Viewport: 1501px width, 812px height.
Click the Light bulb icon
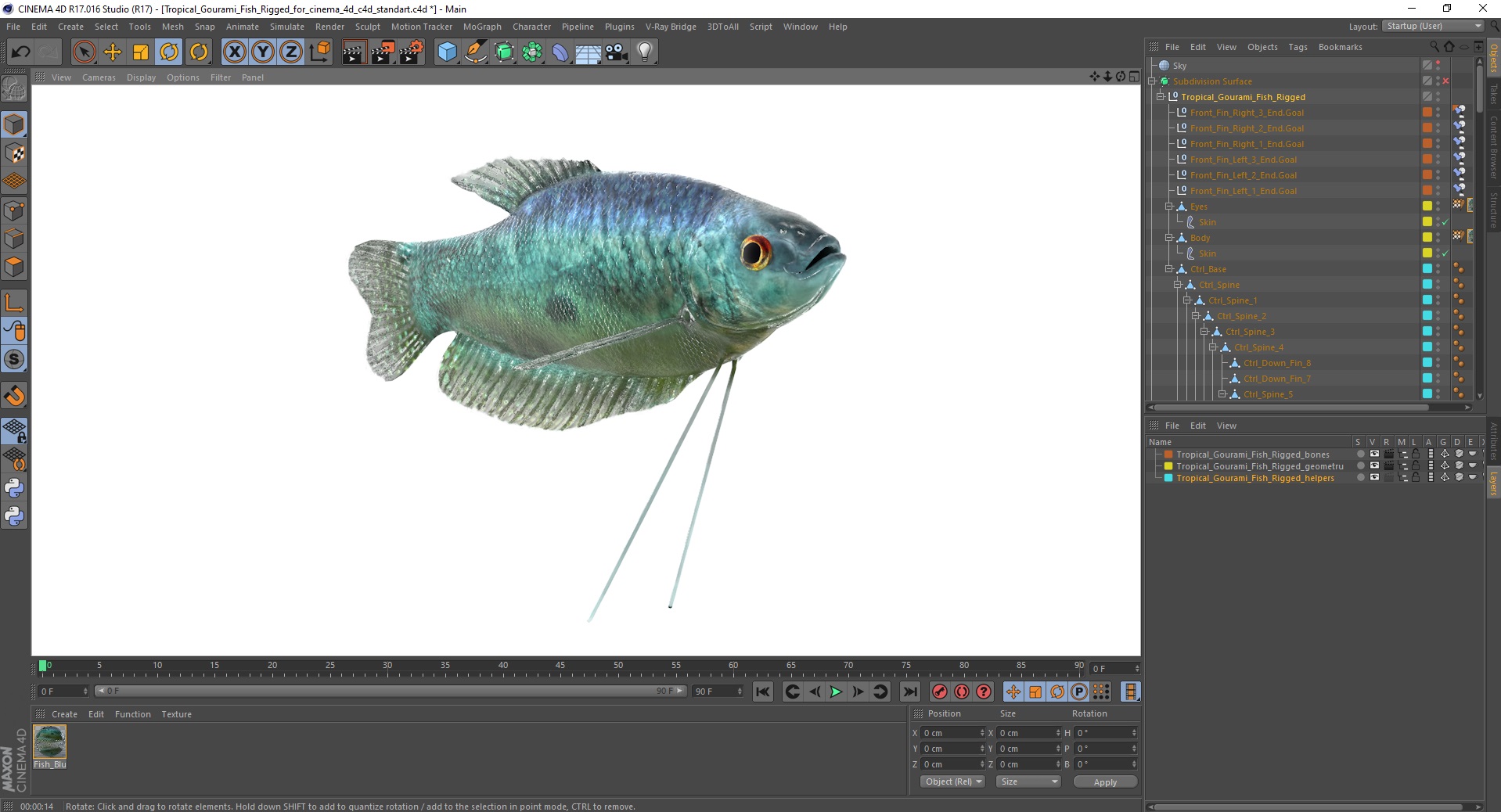pyautogui.click(x=645, y=52)
